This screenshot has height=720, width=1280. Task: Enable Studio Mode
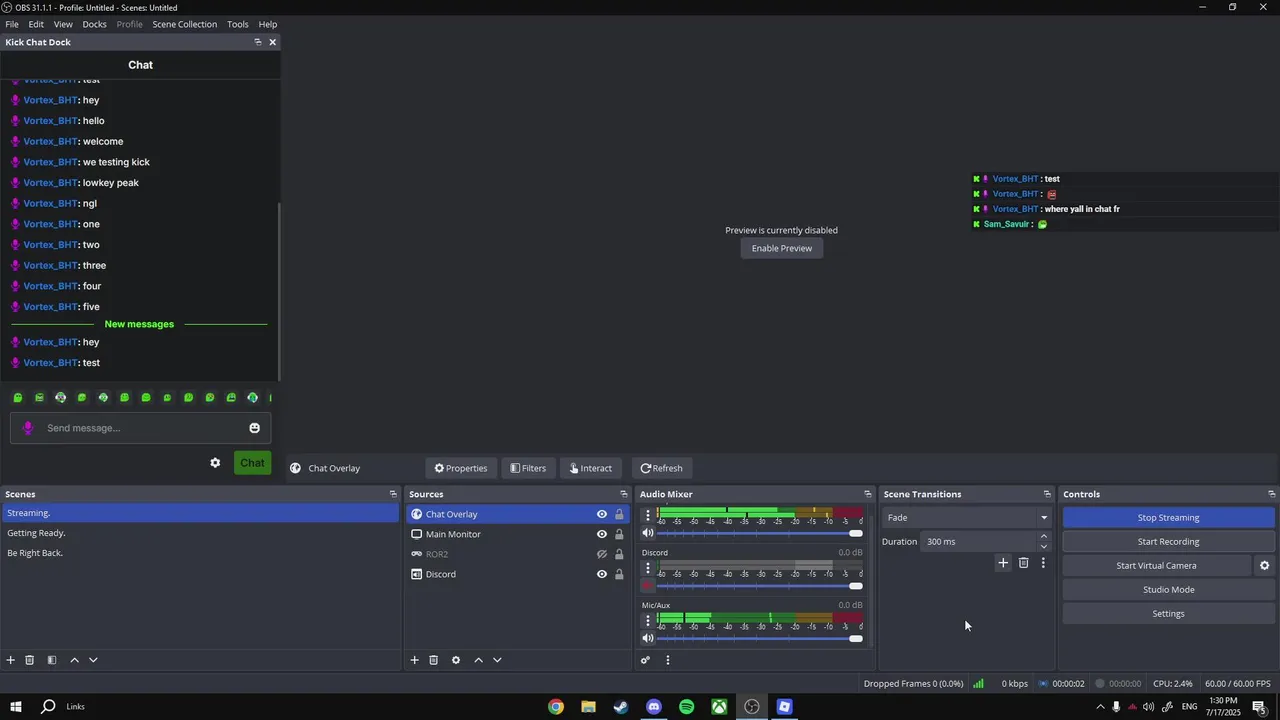1168,590
